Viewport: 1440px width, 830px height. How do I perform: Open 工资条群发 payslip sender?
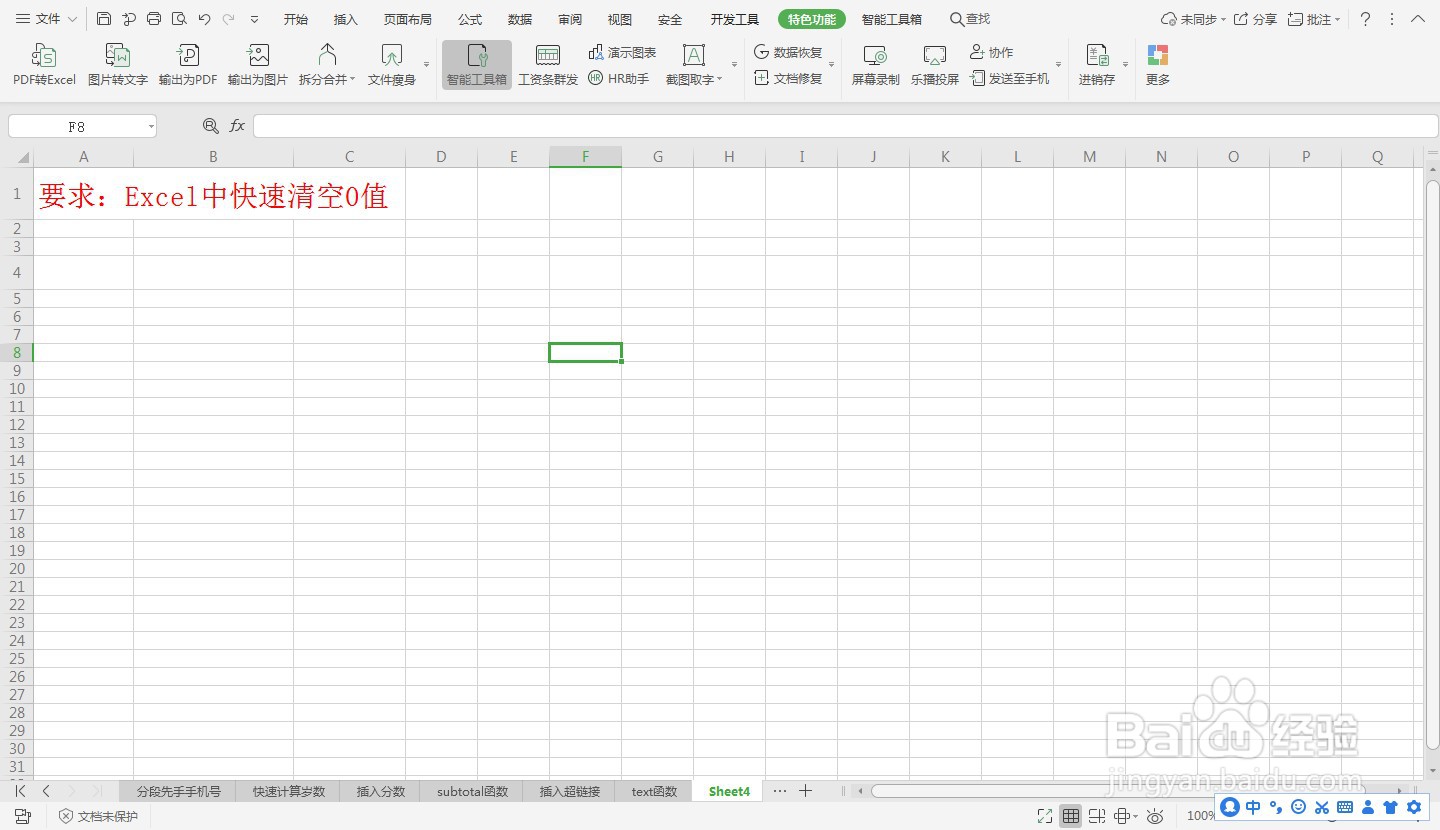point(548,65)
